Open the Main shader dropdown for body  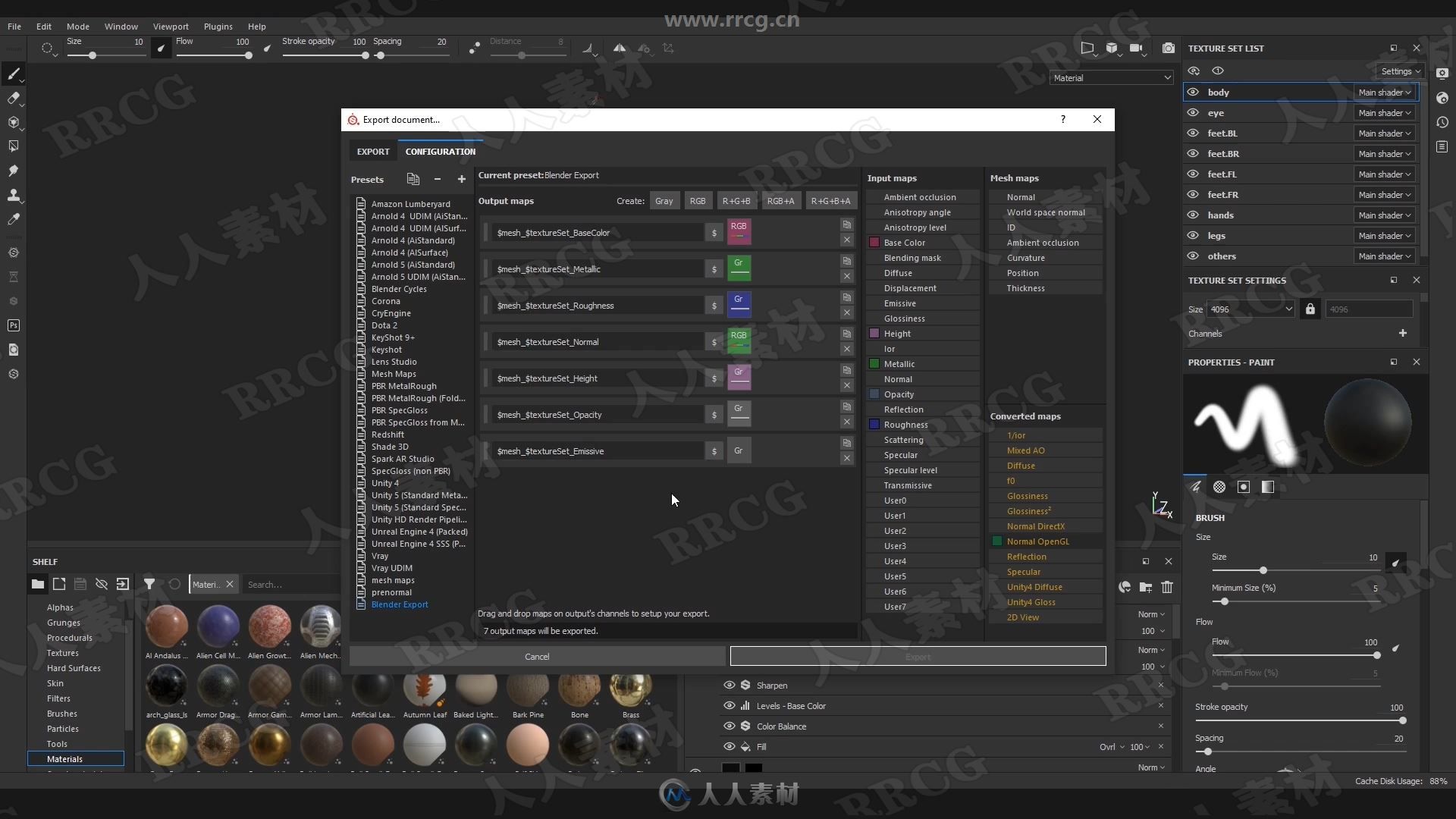[1385, 92]
